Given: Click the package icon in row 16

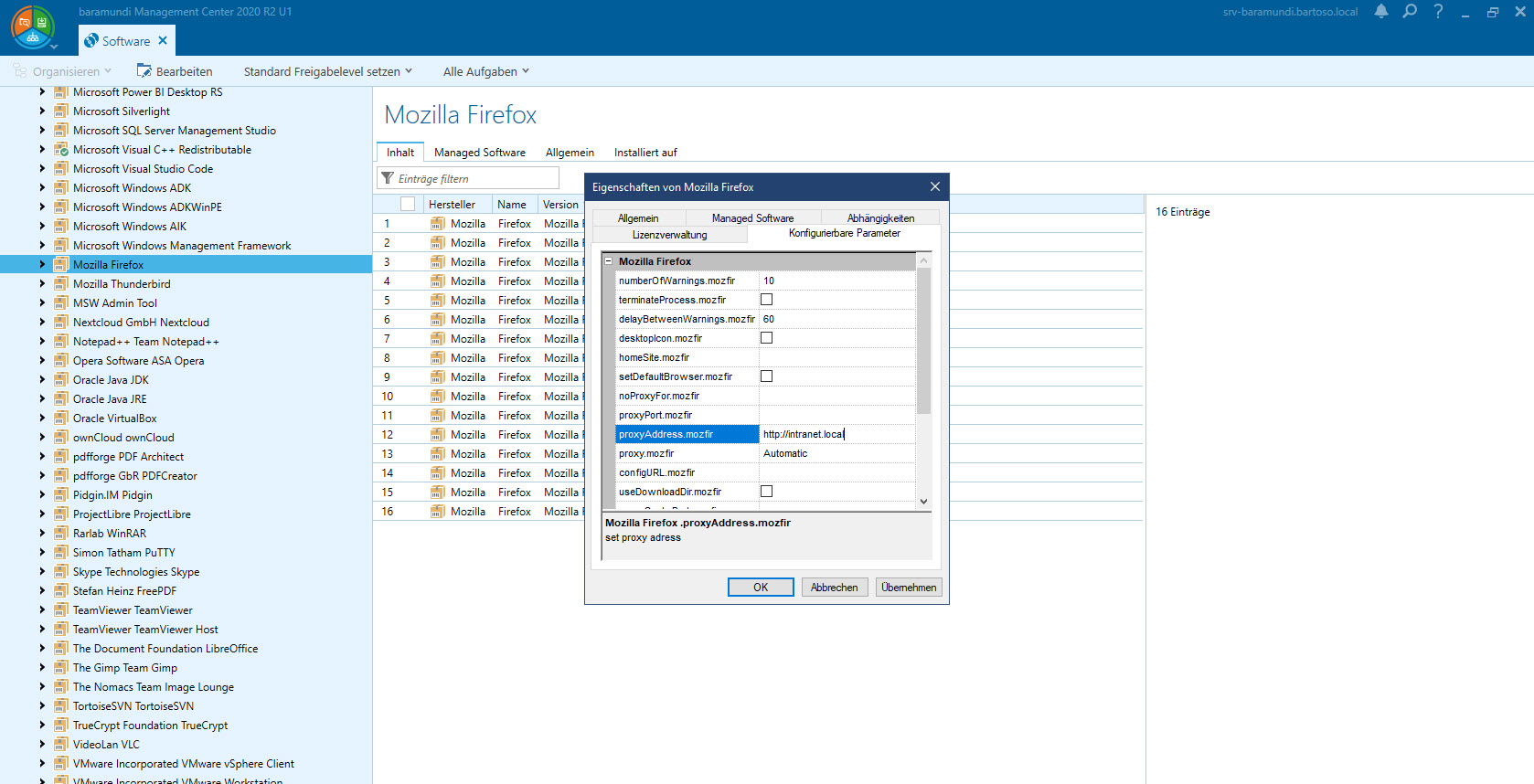Looking at the screenshot, I should click(x=438, y=512).
